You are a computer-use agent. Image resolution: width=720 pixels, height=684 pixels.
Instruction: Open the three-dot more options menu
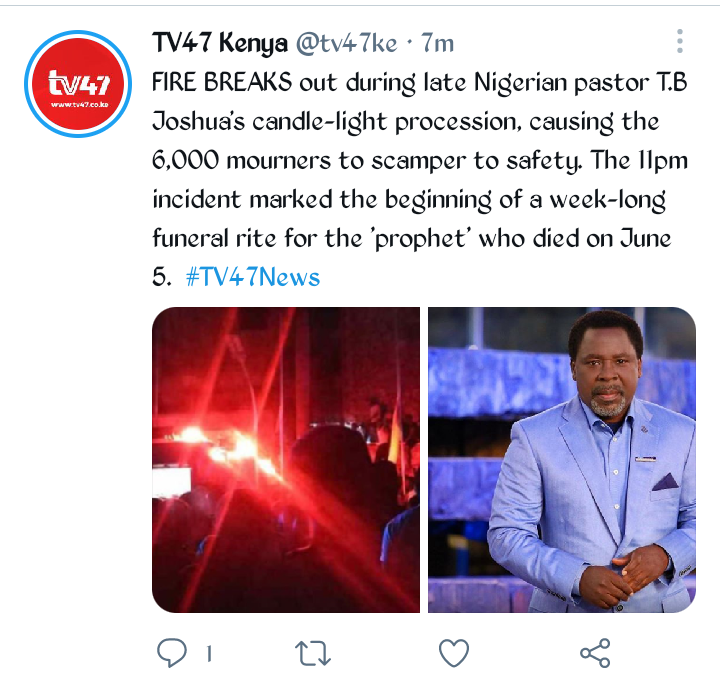(x=680, y=41)
